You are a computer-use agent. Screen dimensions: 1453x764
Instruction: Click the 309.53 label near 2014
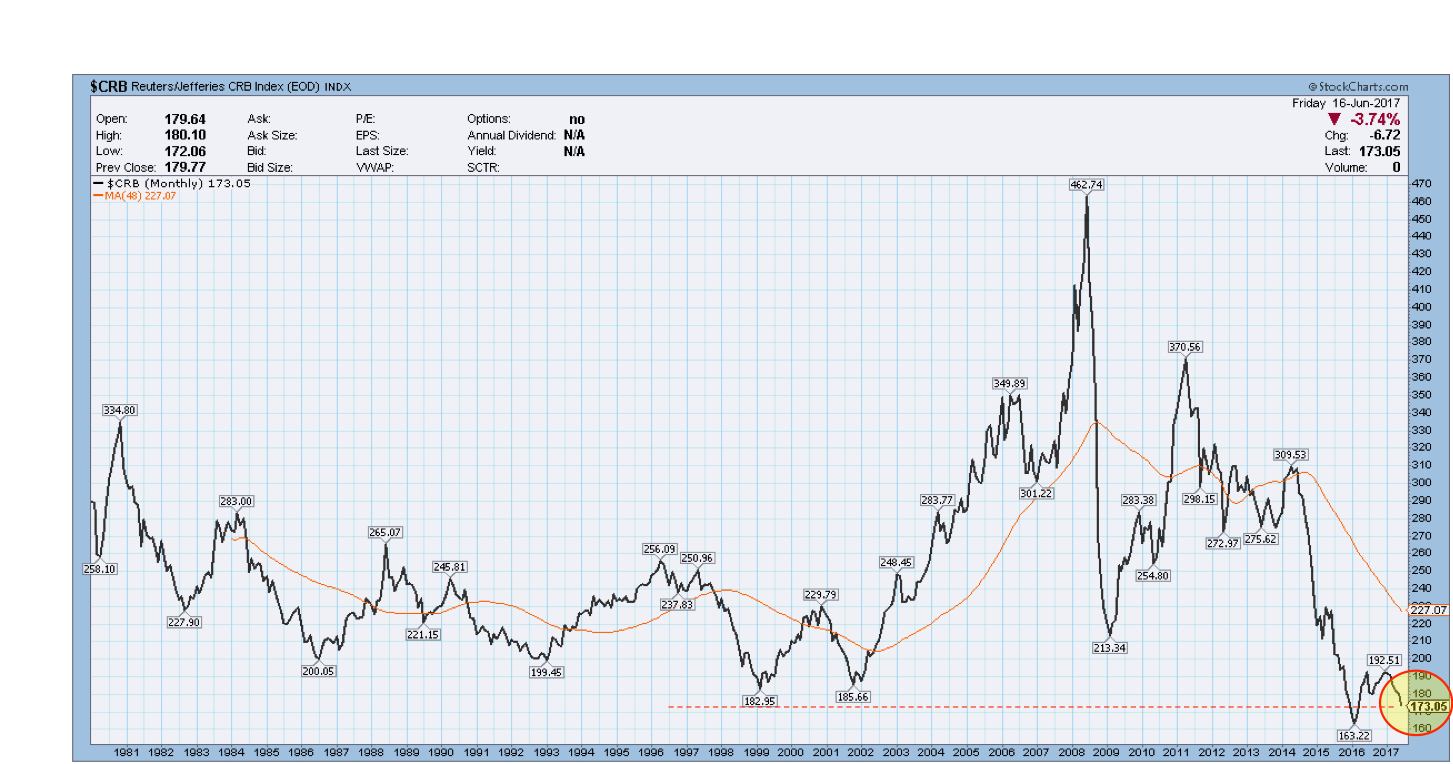1290,454
